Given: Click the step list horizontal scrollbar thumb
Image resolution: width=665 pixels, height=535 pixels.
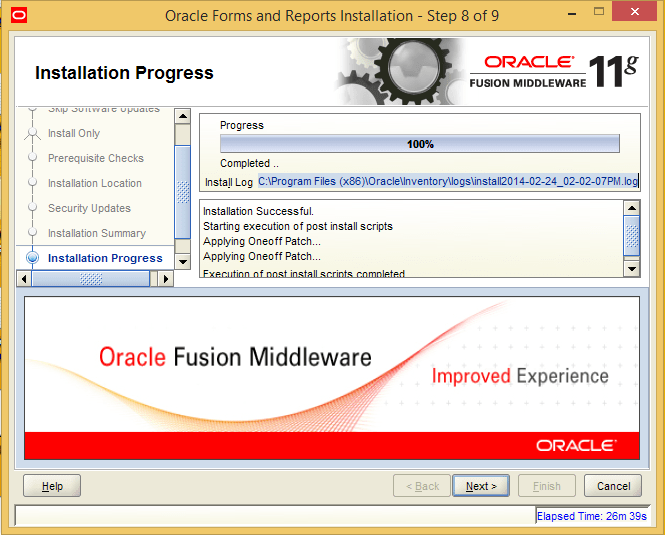Looking at the screenshot, I should pos(91,279).
